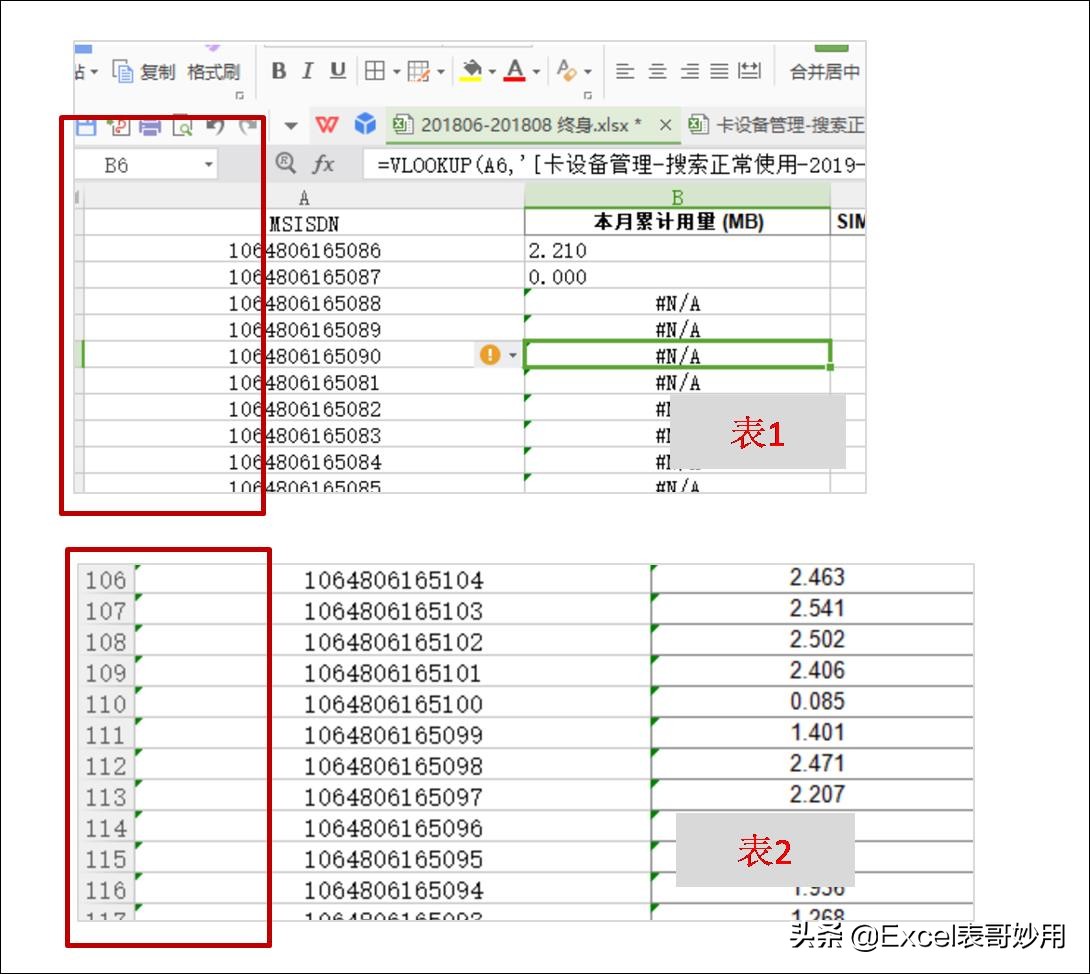Click the Save icon

tap(86, 126)
